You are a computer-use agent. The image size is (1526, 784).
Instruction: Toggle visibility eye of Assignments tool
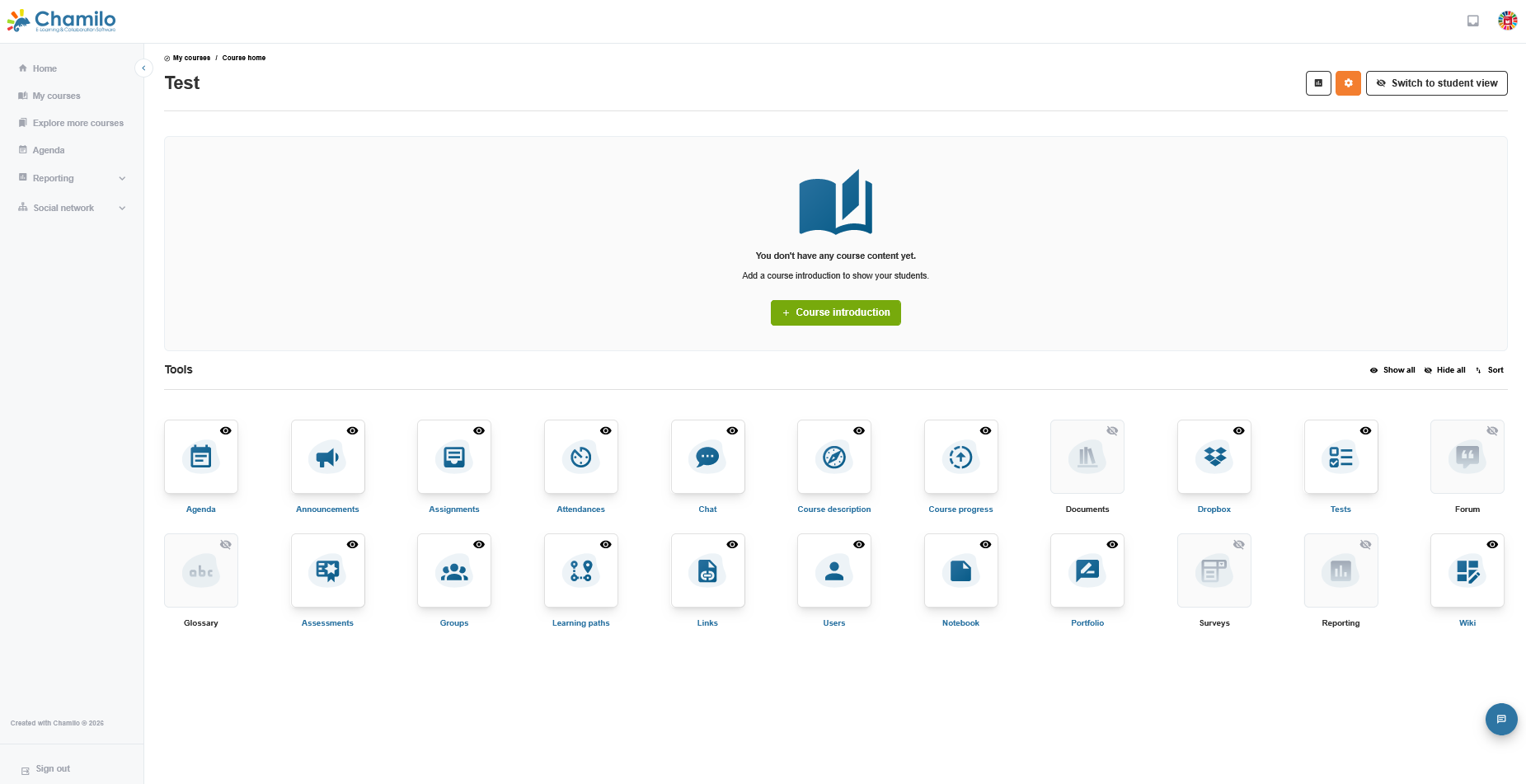point(479,430)
